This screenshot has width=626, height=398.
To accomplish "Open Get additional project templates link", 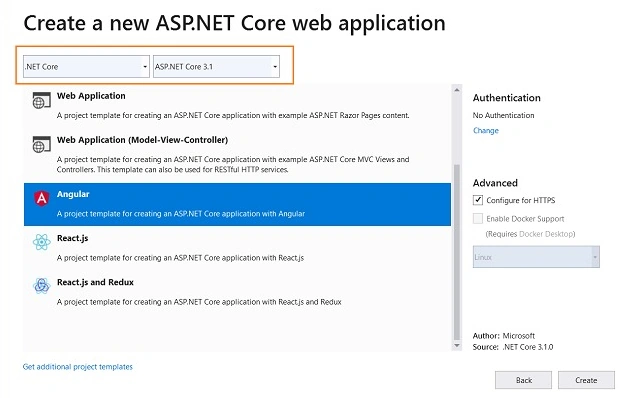I will coord(78,367).
